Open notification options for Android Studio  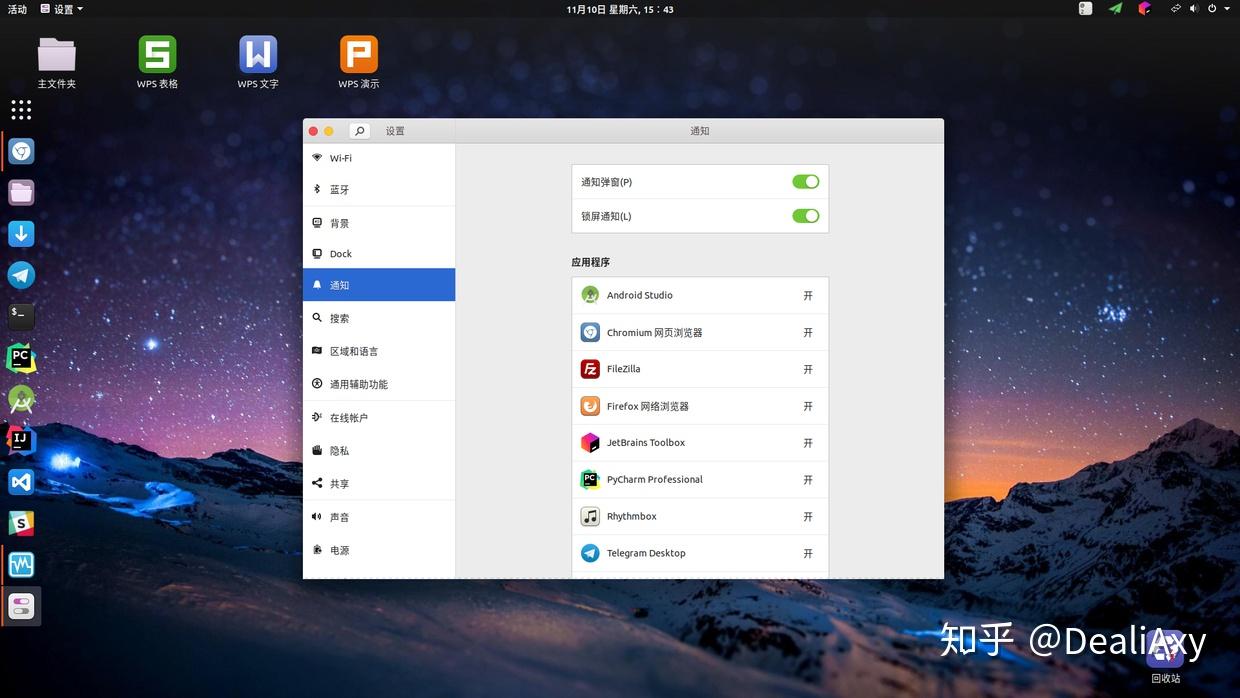pyautogui.click(x=806, y=295)
